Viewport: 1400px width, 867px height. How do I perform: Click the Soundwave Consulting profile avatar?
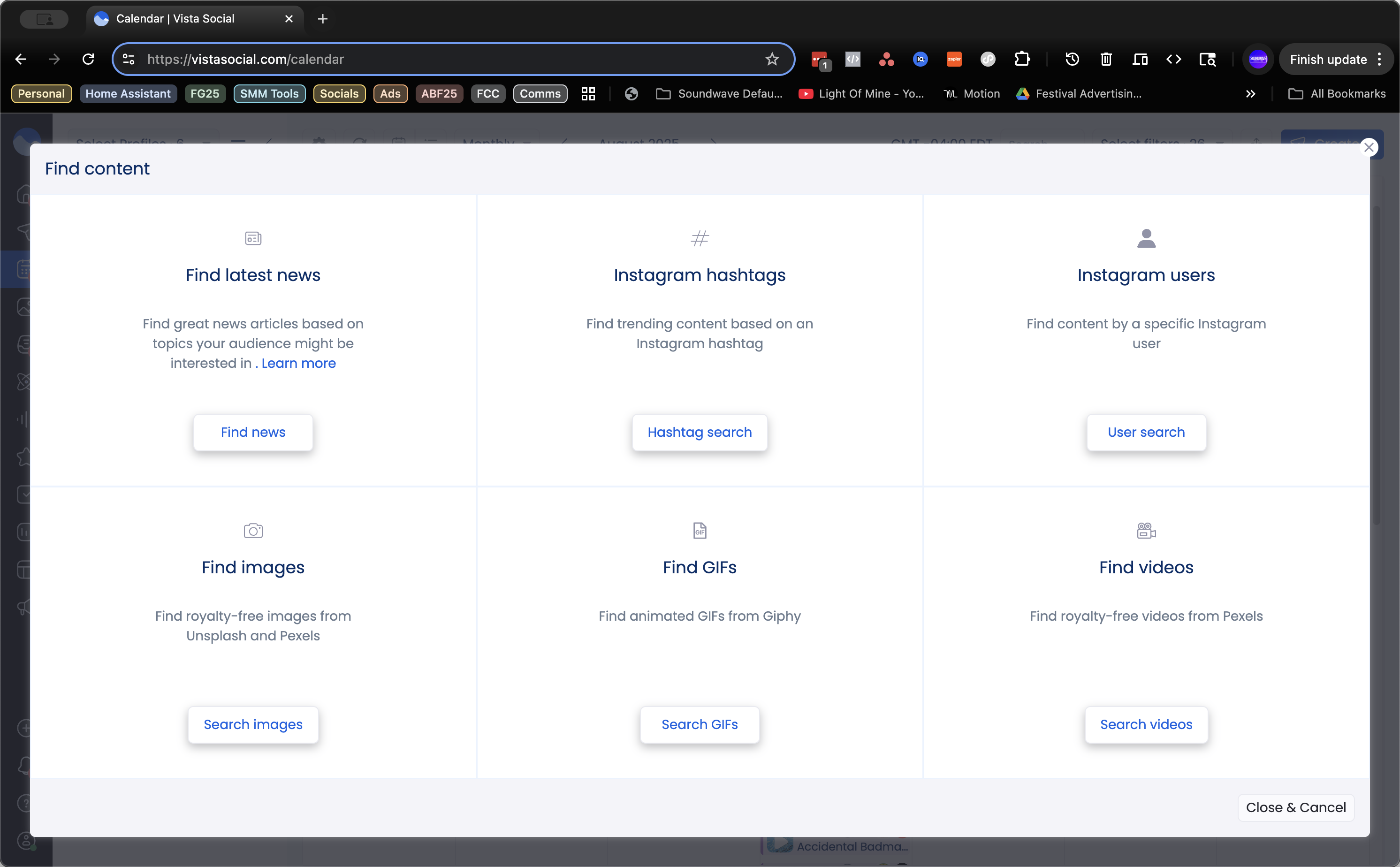[1257, 59]
